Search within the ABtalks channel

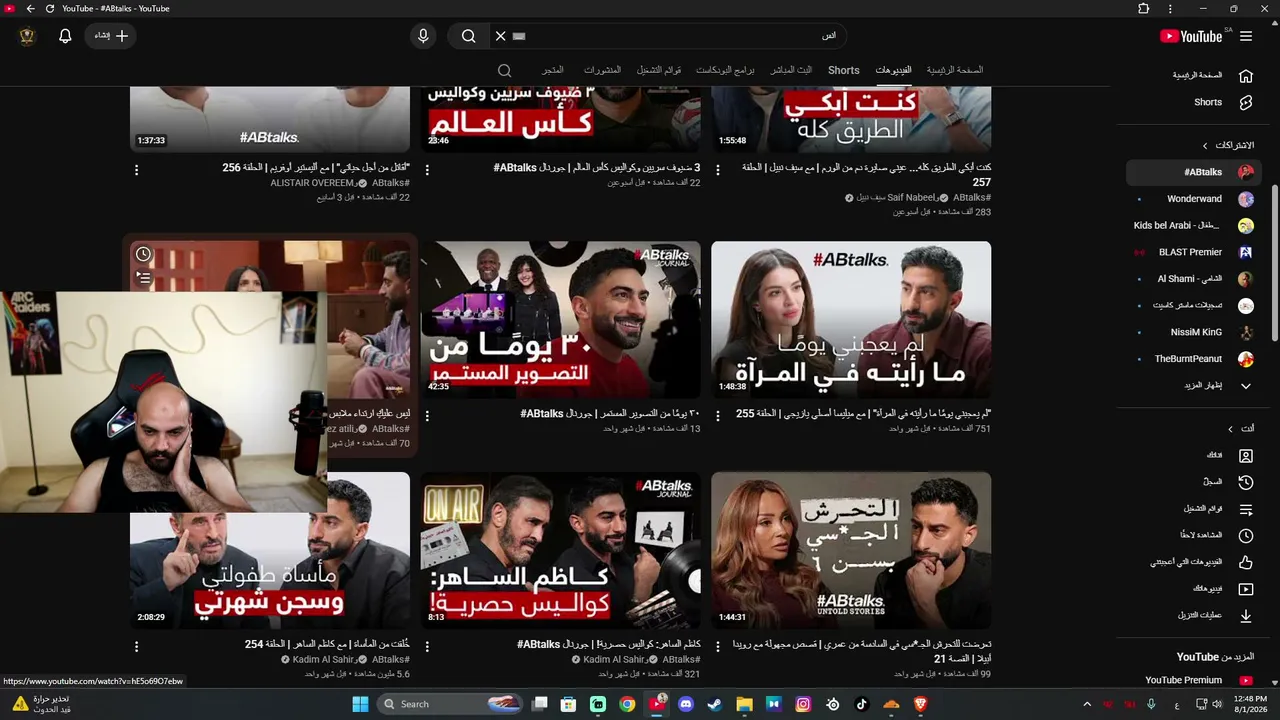coord(505,70)
